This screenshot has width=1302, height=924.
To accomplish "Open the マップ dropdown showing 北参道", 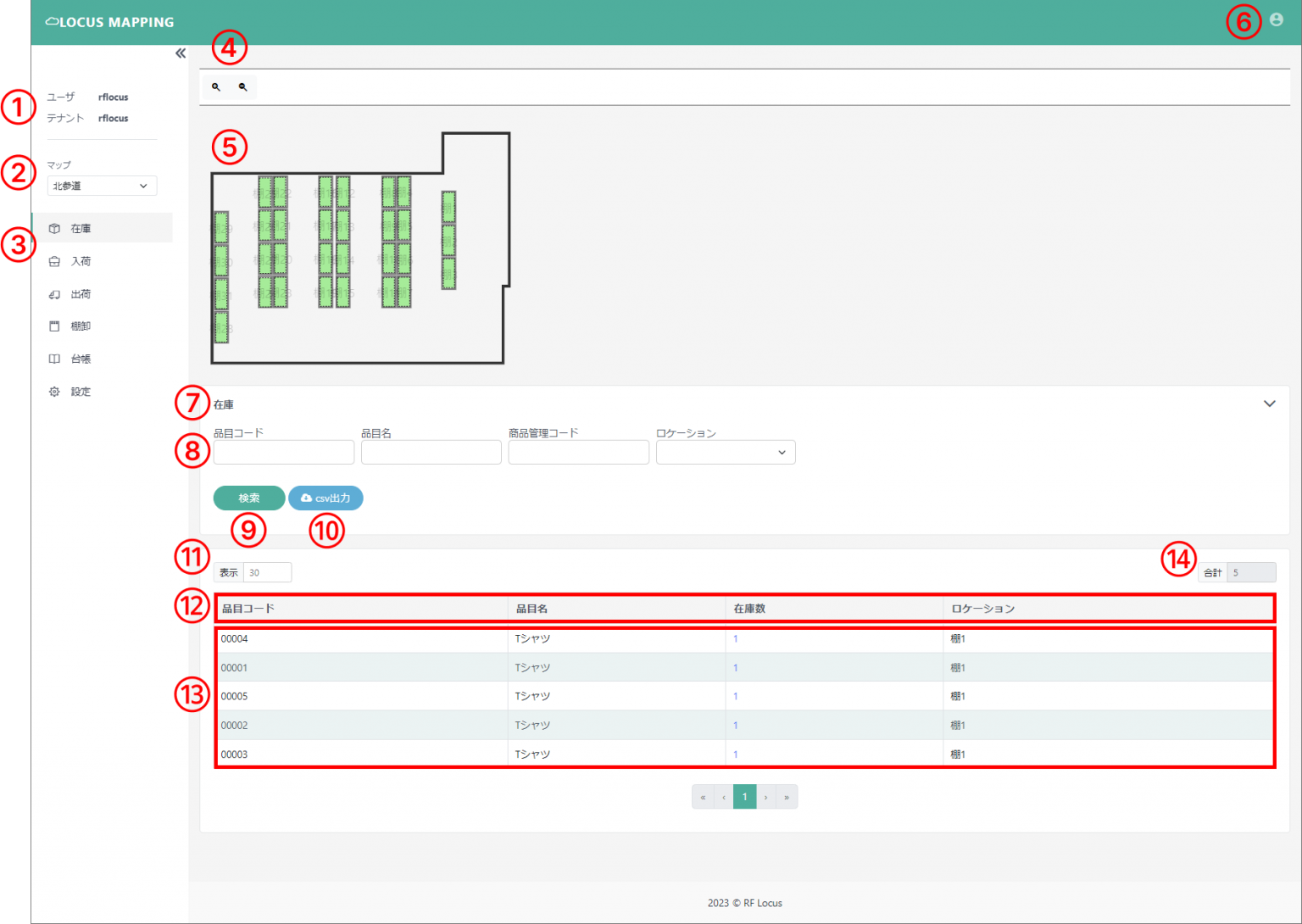I will 101,186.
